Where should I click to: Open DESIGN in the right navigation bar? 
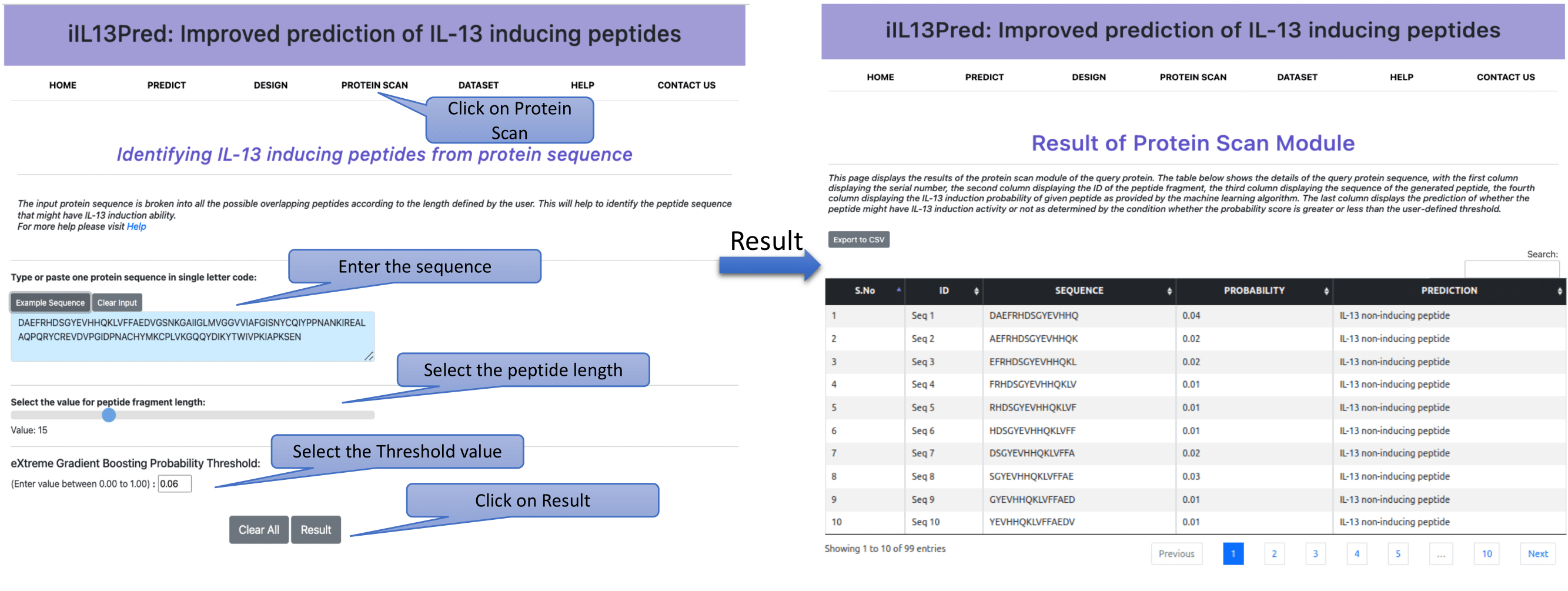1088,77
